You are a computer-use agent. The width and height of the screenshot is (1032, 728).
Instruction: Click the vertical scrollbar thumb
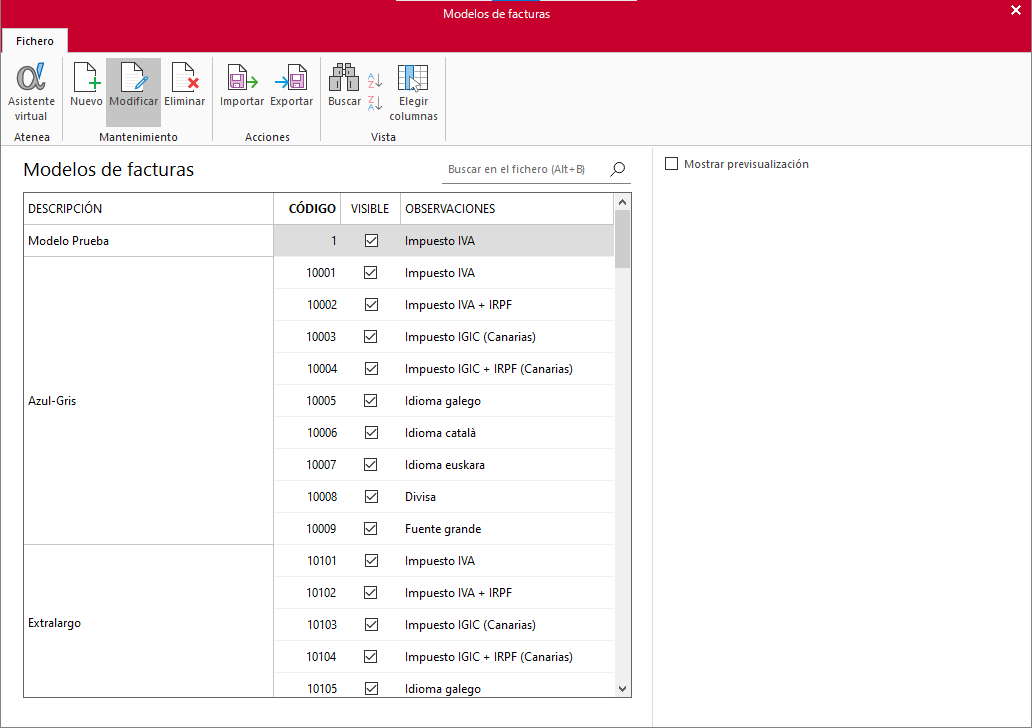click(x=623, y=239)
